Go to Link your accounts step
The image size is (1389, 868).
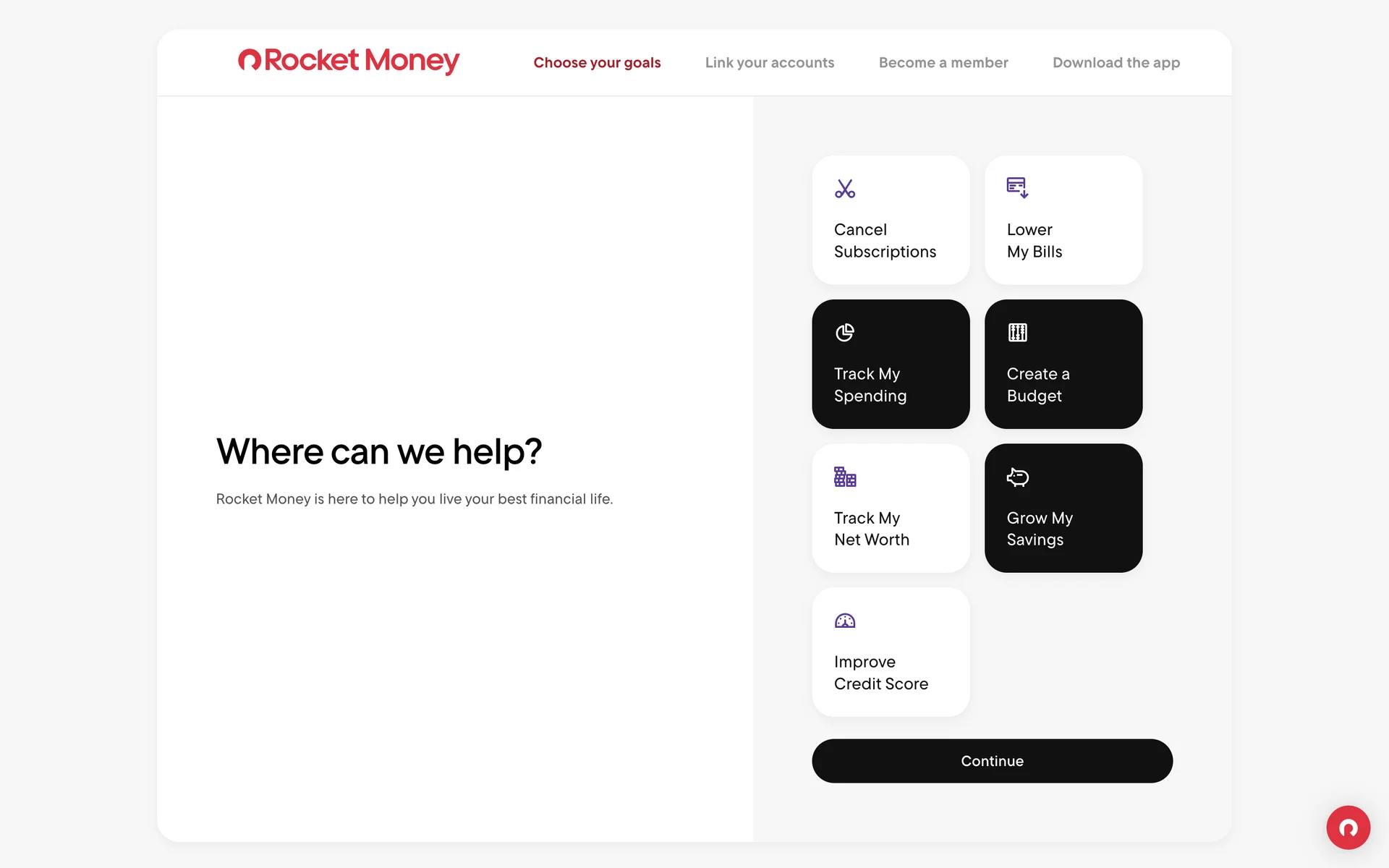pos(769,63)
